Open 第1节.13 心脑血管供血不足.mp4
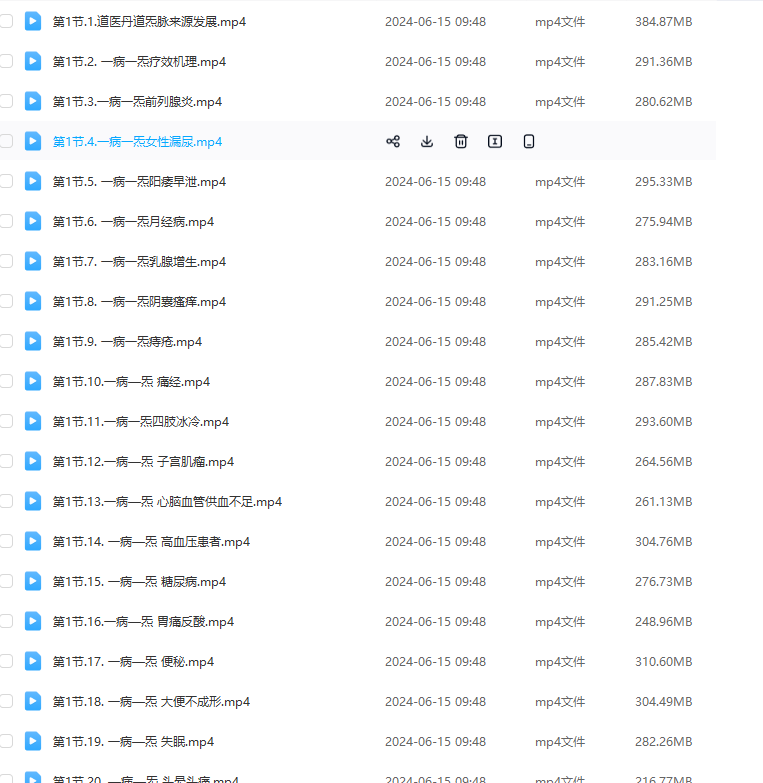Viewport: 763px width, 783px height. click(x=167, y=502)
